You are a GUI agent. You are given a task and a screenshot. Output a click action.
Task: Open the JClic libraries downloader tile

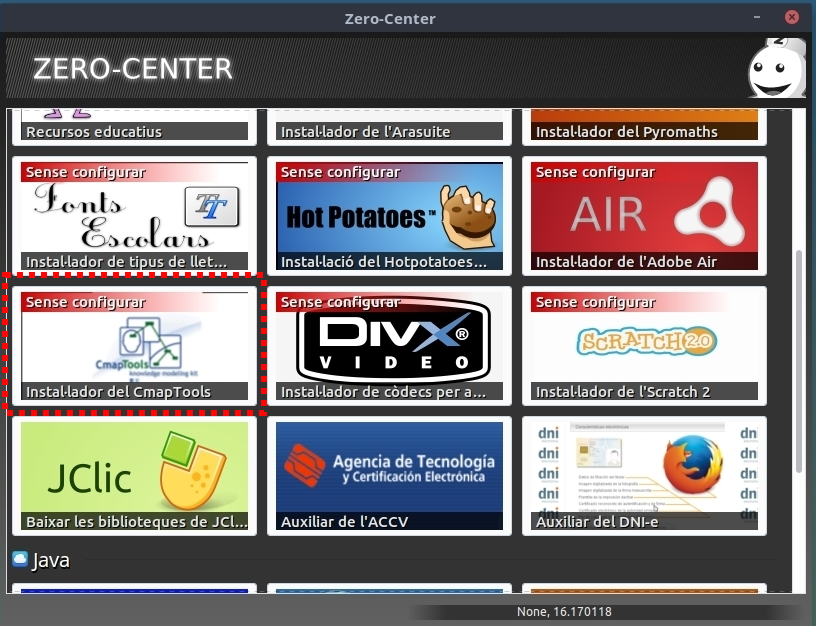(134, 477)
